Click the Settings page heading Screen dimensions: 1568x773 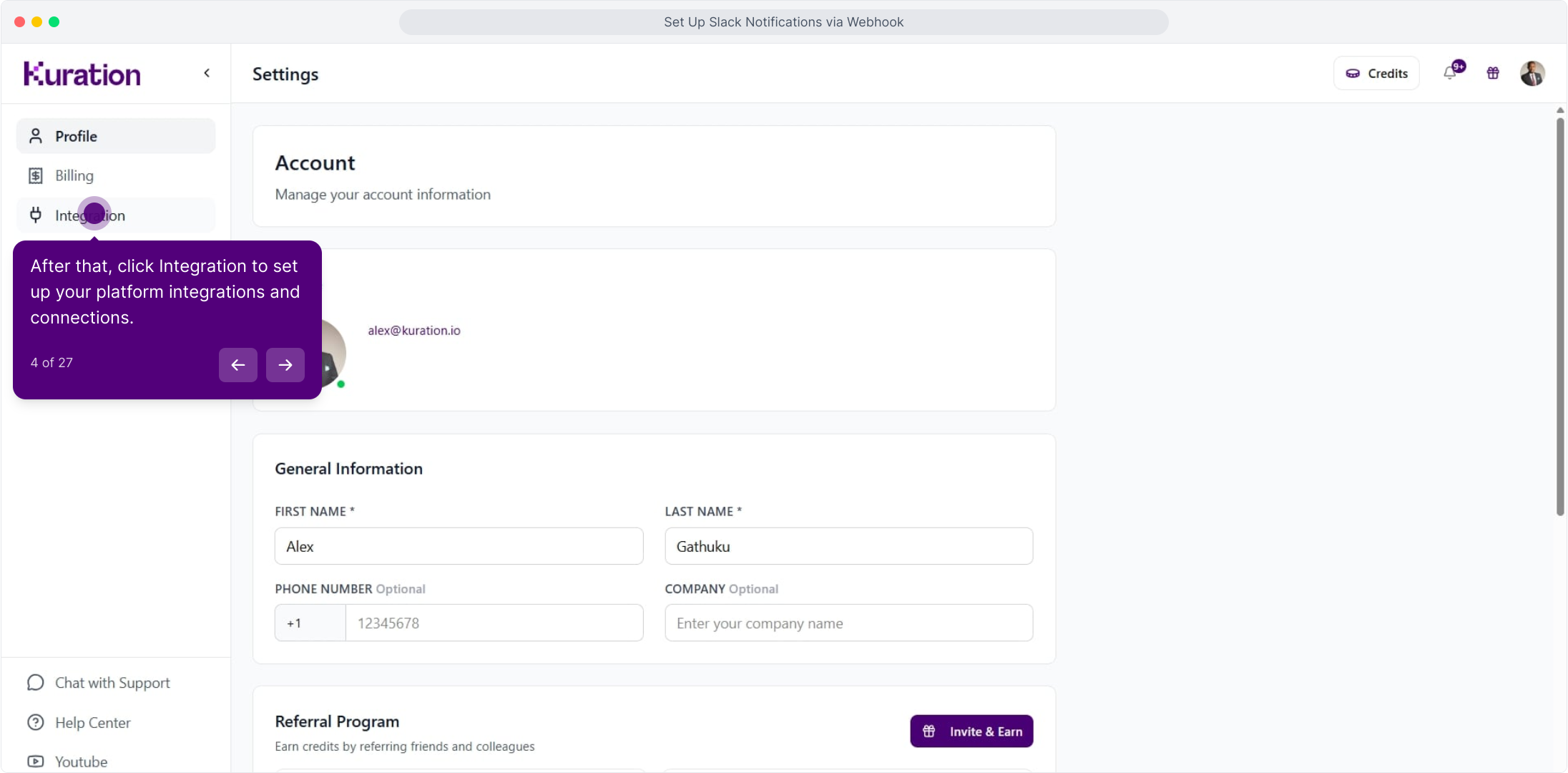(x=285, y=74)
